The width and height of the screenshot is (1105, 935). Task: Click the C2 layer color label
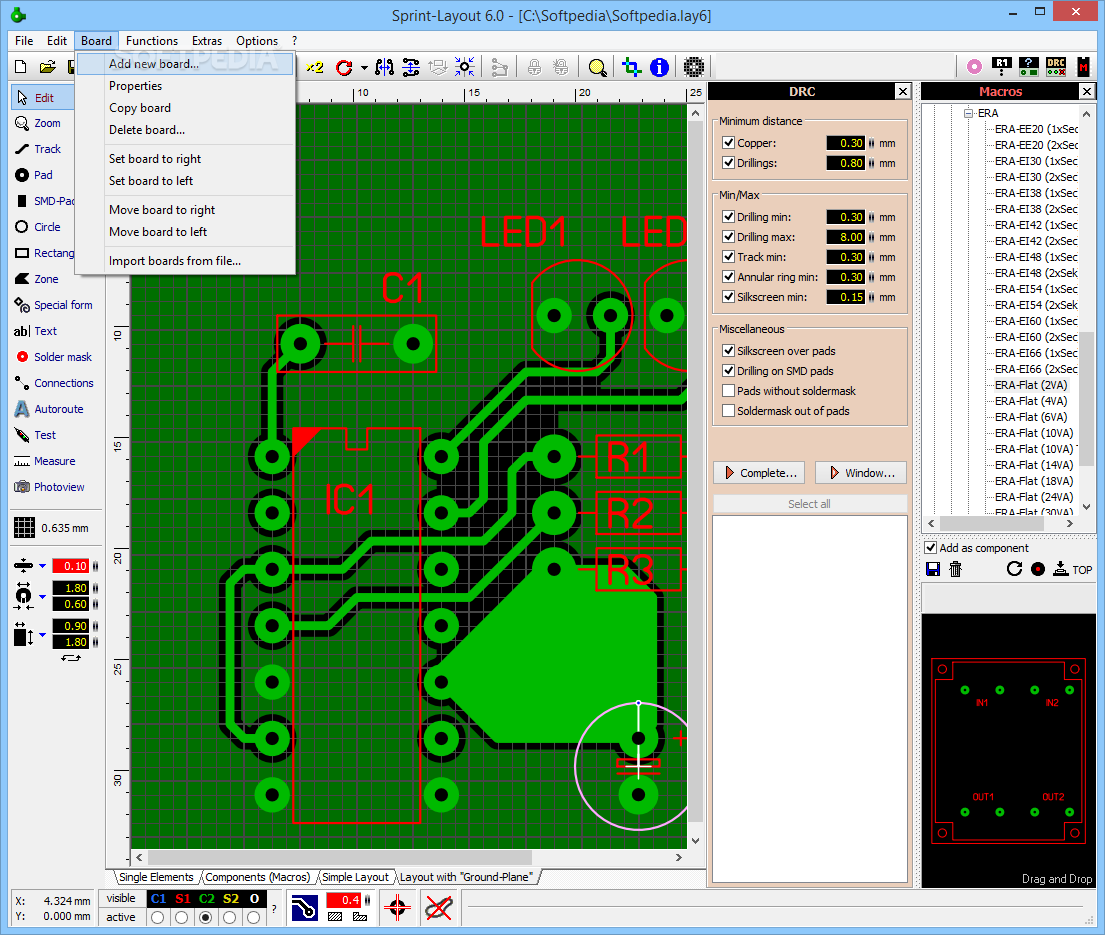[206, 899]
